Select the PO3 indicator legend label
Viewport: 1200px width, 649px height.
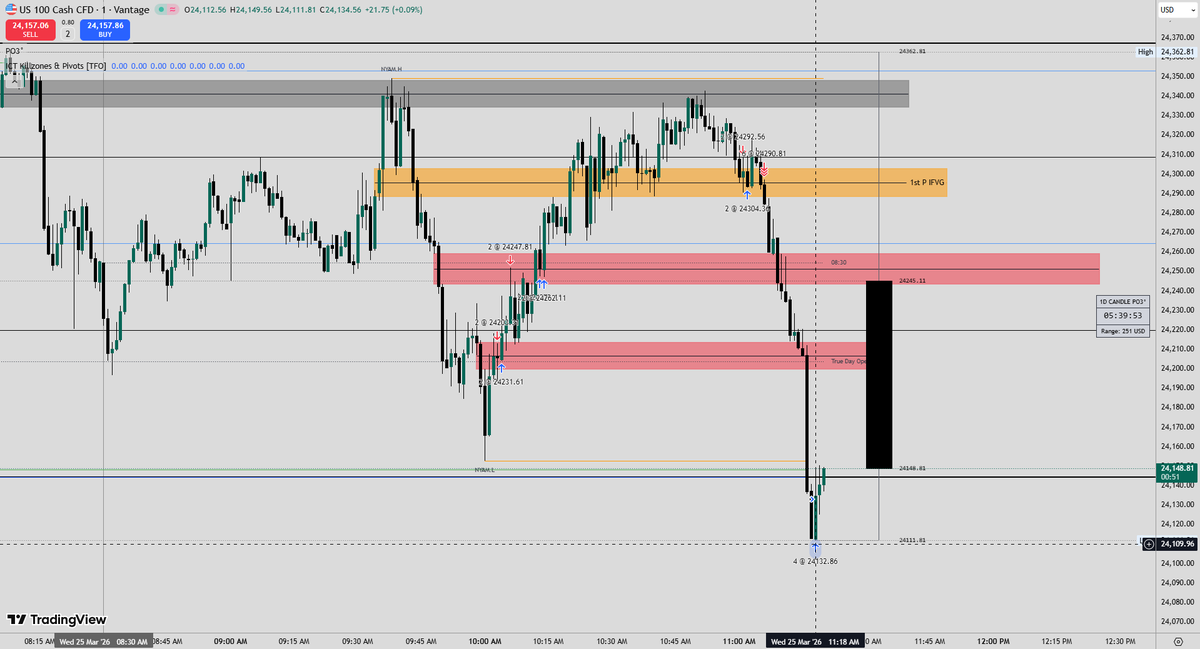pyautogui.click(x=14, y=50)
